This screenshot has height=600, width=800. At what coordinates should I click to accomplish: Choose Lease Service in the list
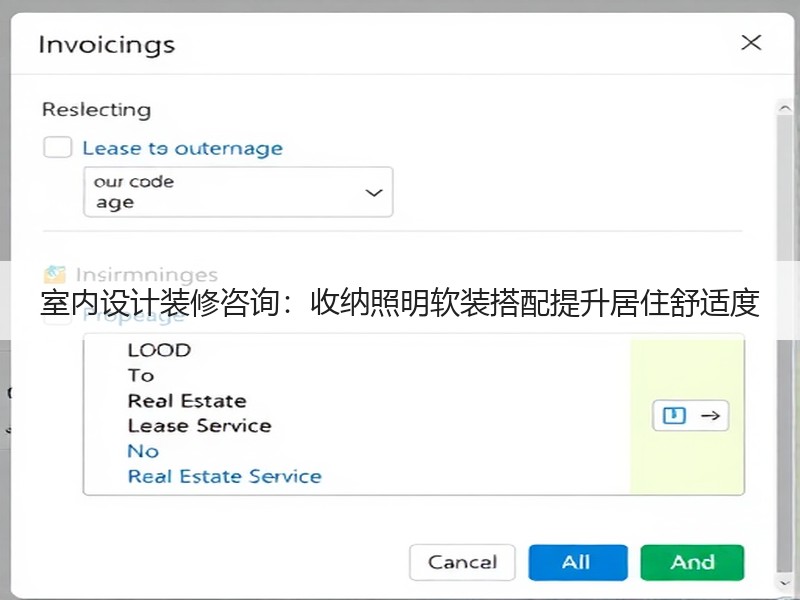[199, 426]
